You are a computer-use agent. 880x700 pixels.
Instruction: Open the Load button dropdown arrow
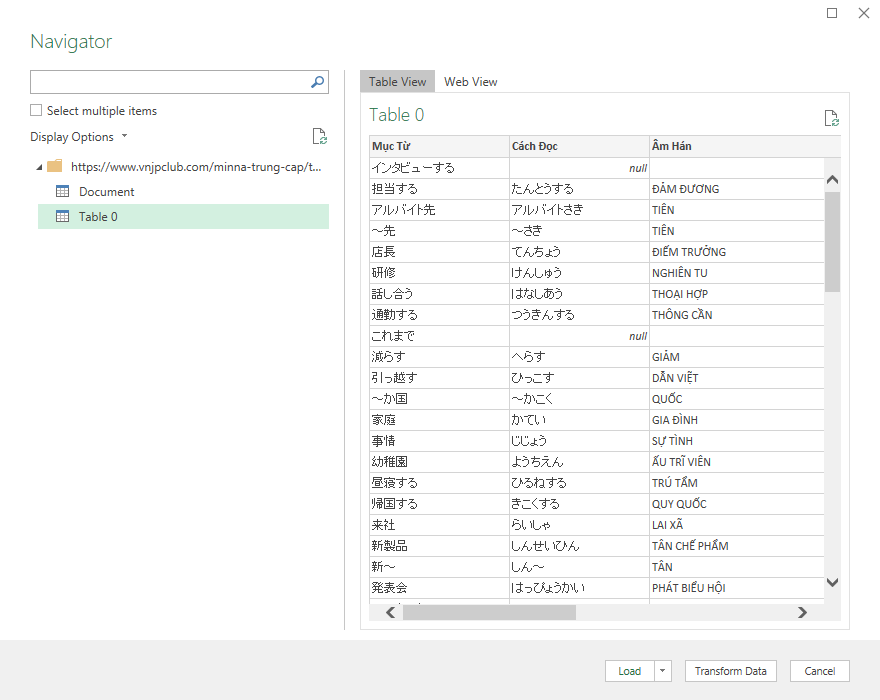[x=664, y=671]
